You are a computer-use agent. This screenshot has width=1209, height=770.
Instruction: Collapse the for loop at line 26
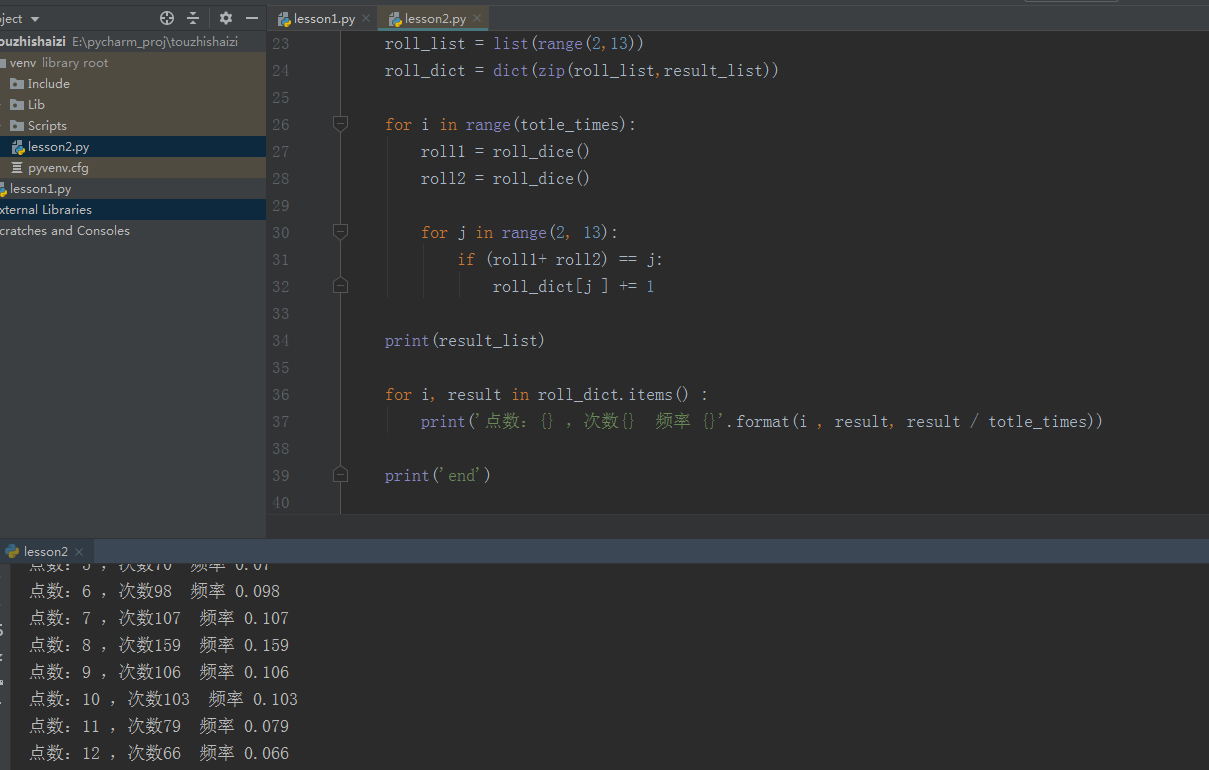click(340, 124)
